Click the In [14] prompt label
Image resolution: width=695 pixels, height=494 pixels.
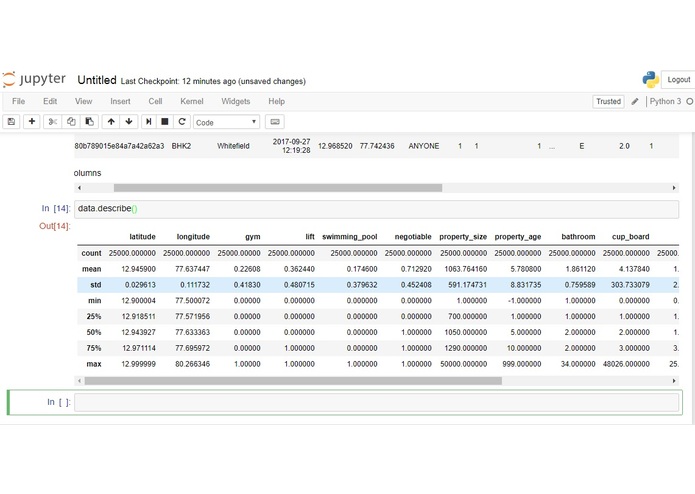click(x=56, y=208)
